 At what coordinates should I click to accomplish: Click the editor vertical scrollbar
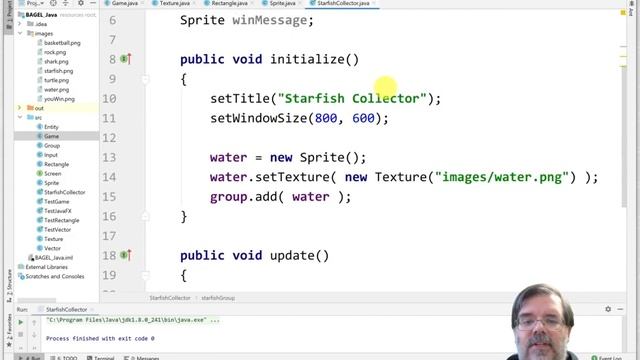click(624, 137)
